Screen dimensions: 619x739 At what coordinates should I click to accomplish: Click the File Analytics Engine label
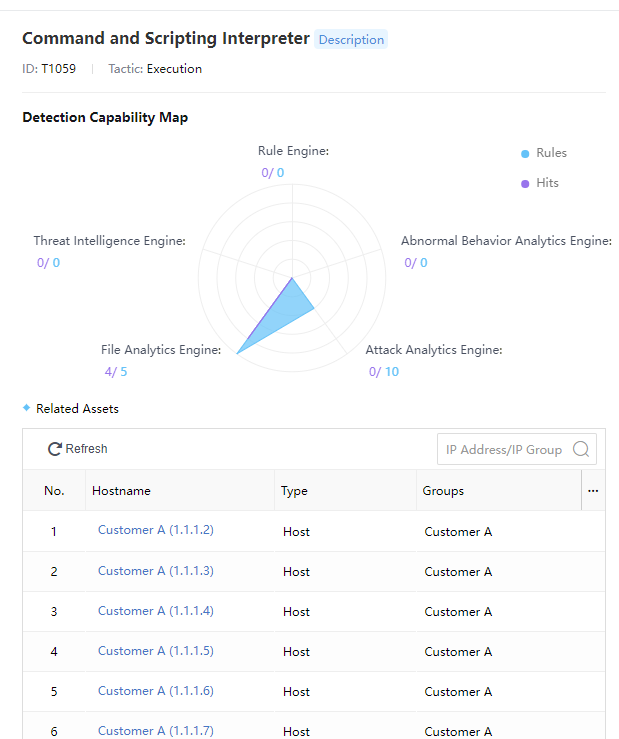[x=161, y=350]
